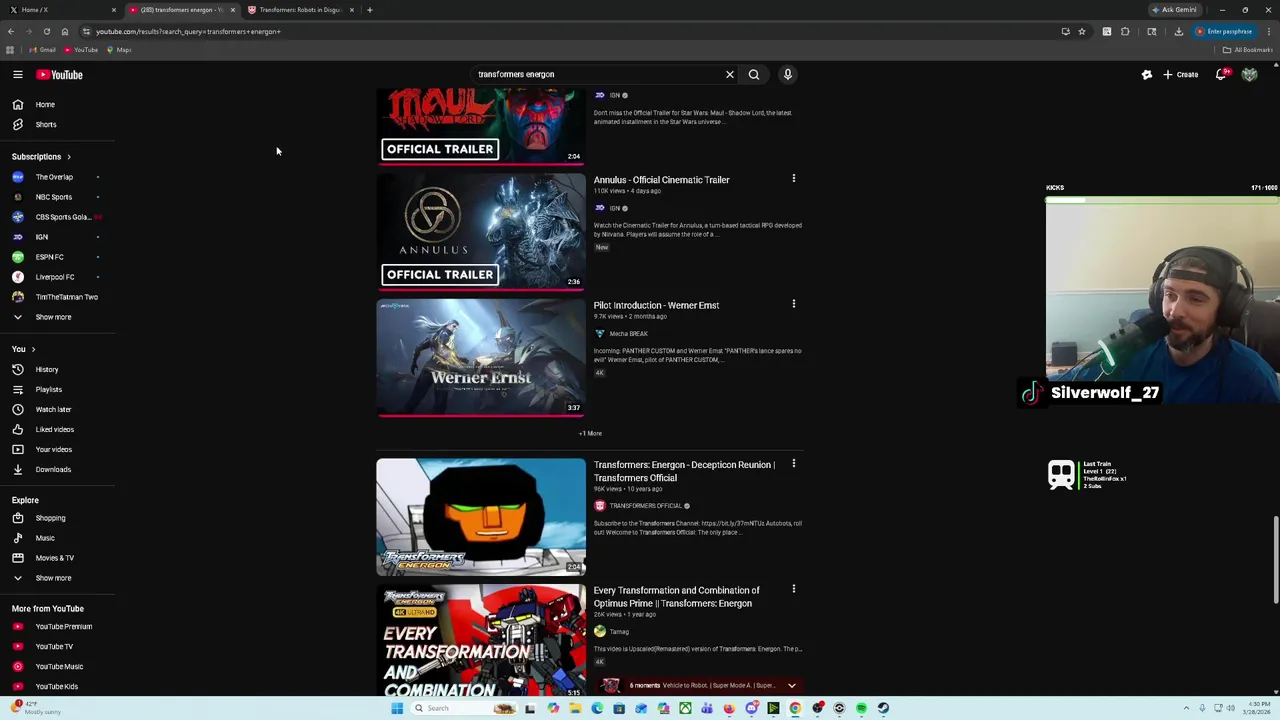Open browser Downloads icon
1280x720 pixels.
click(x=1179, y=31)
